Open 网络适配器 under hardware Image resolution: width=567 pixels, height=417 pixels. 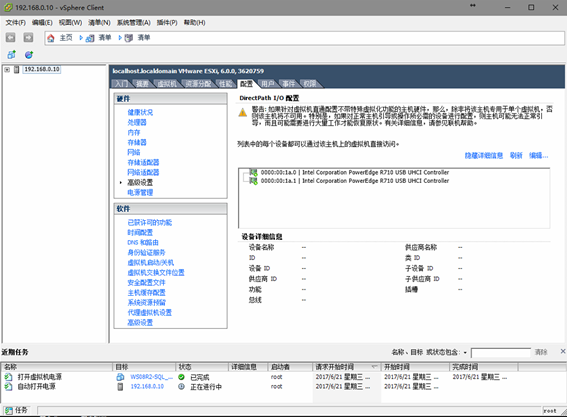(143, 172)
